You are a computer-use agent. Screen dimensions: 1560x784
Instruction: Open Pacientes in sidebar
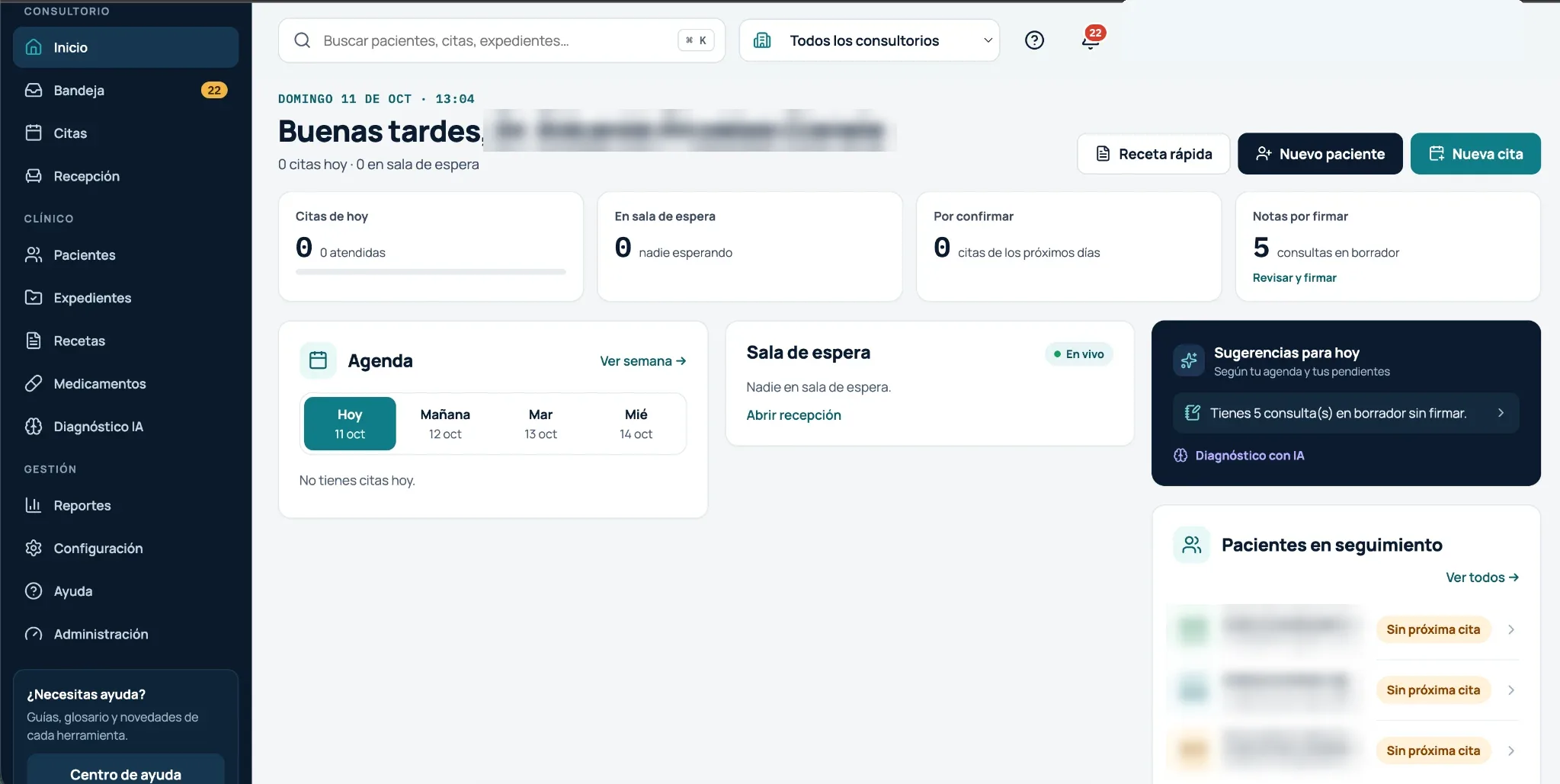[x=126, y=255]
